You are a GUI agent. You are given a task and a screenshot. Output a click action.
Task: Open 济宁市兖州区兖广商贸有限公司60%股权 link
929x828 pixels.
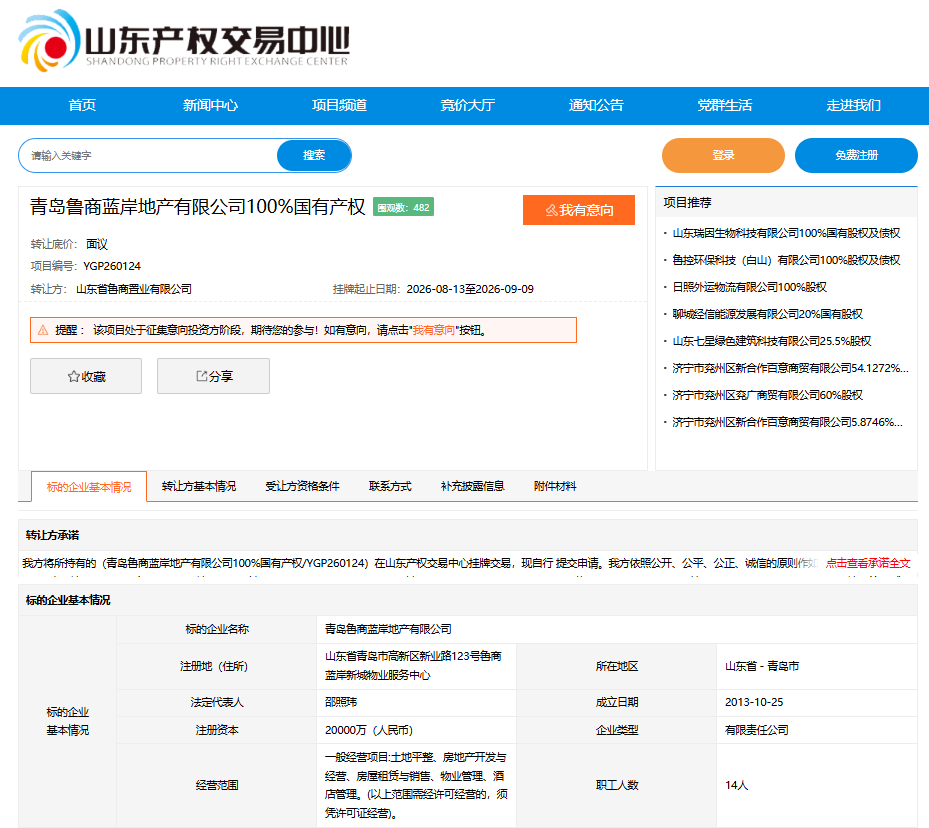click(x=767, y=395)
